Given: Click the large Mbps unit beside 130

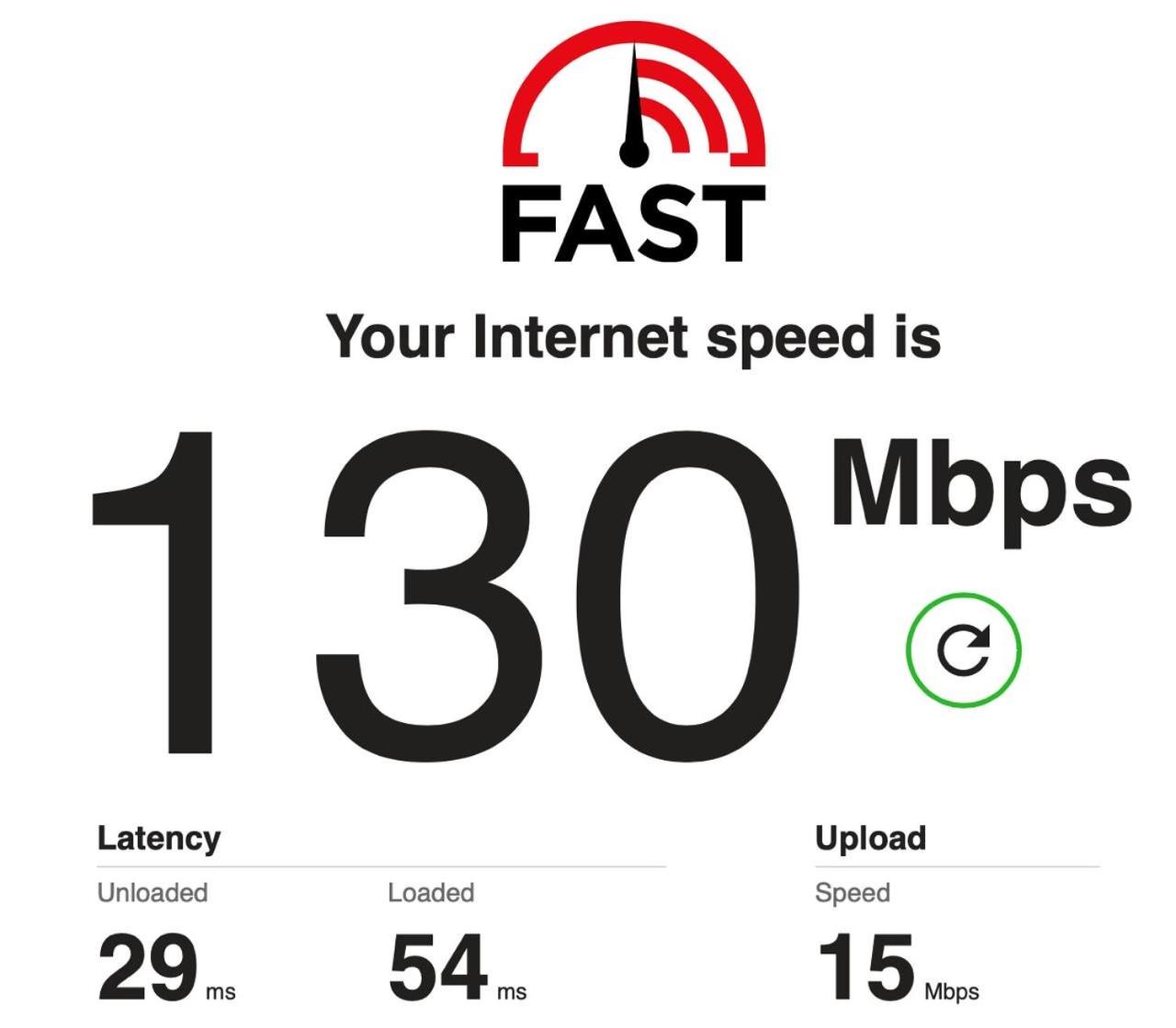Looking at the screenshot, I should tap(981, 487).
